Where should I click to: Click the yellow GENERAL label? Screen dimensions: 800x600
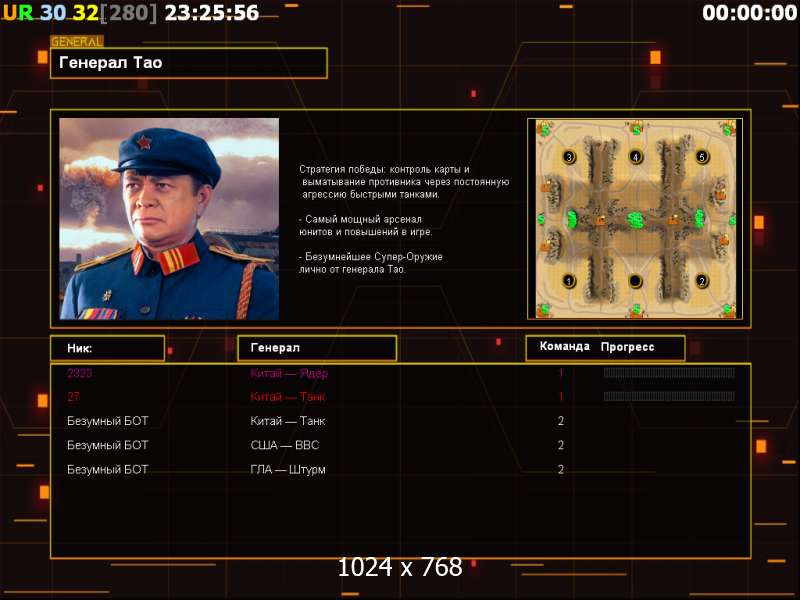pos(77,41)
